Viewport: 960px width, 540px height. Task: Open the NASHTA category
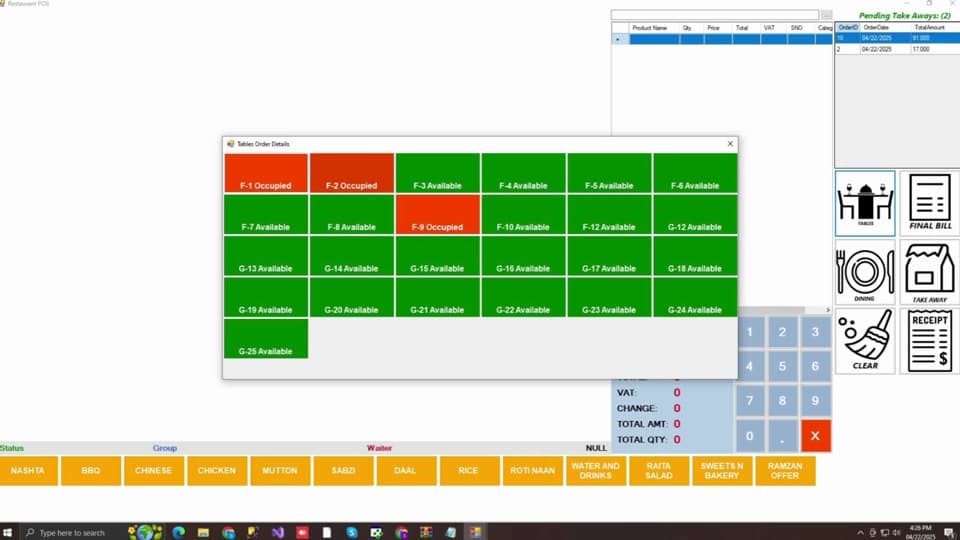28,471
